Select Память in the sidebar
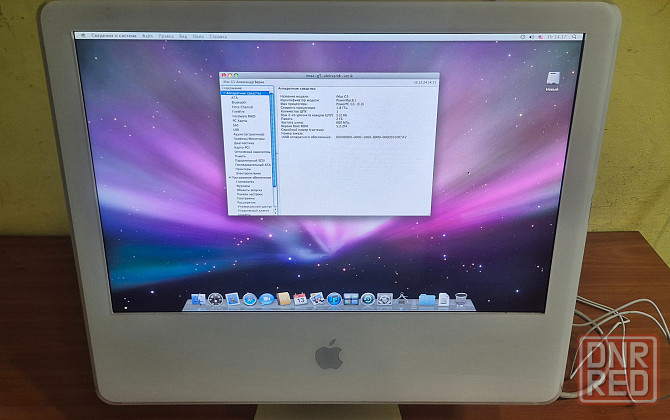 [241, 156]
